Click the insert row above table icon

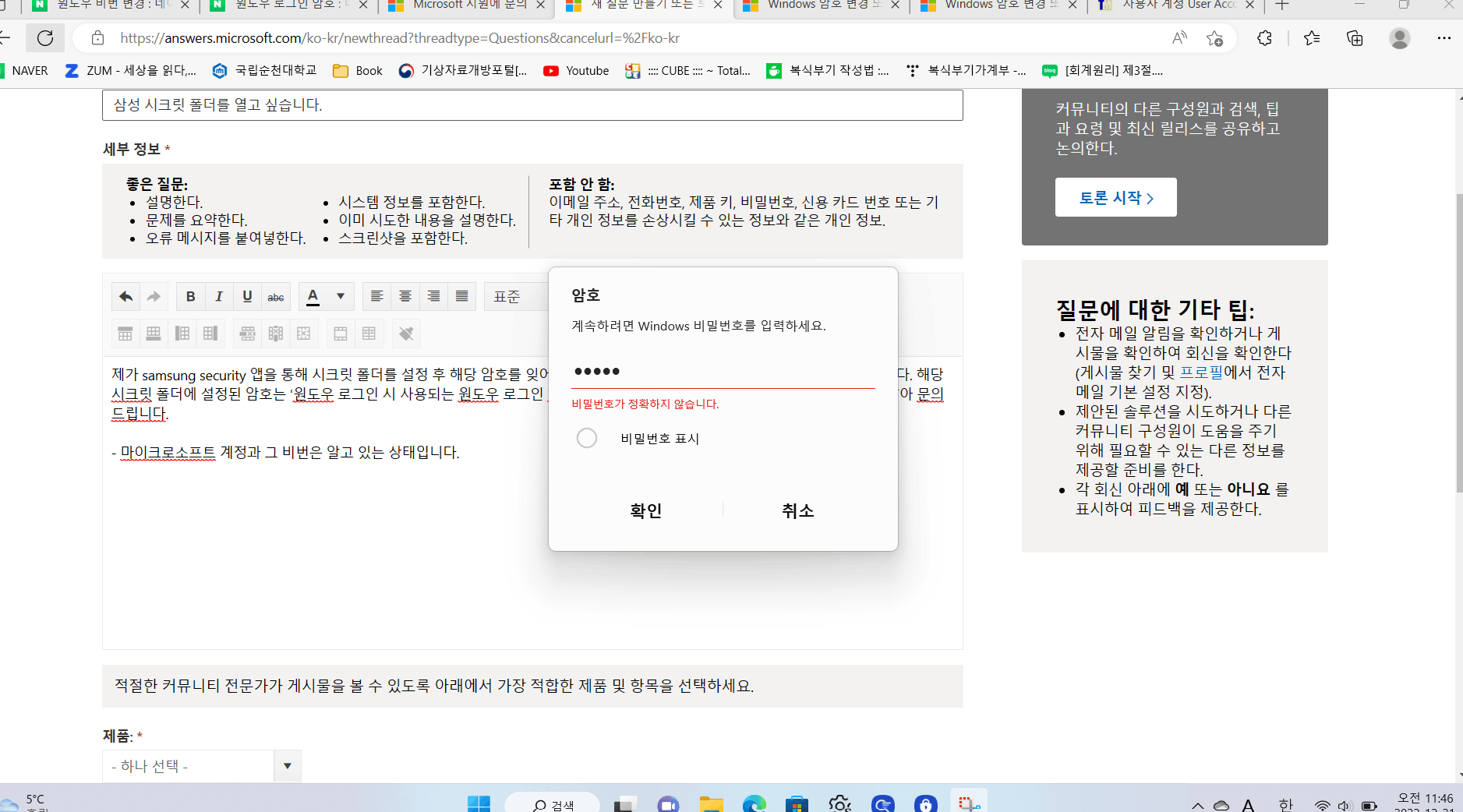coord(125,334)
